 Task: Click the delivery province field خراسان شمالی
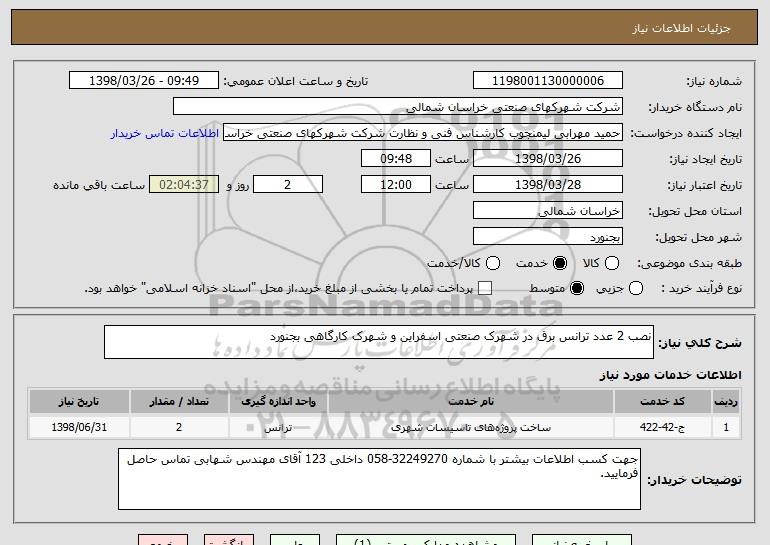(x=548, y=211)
